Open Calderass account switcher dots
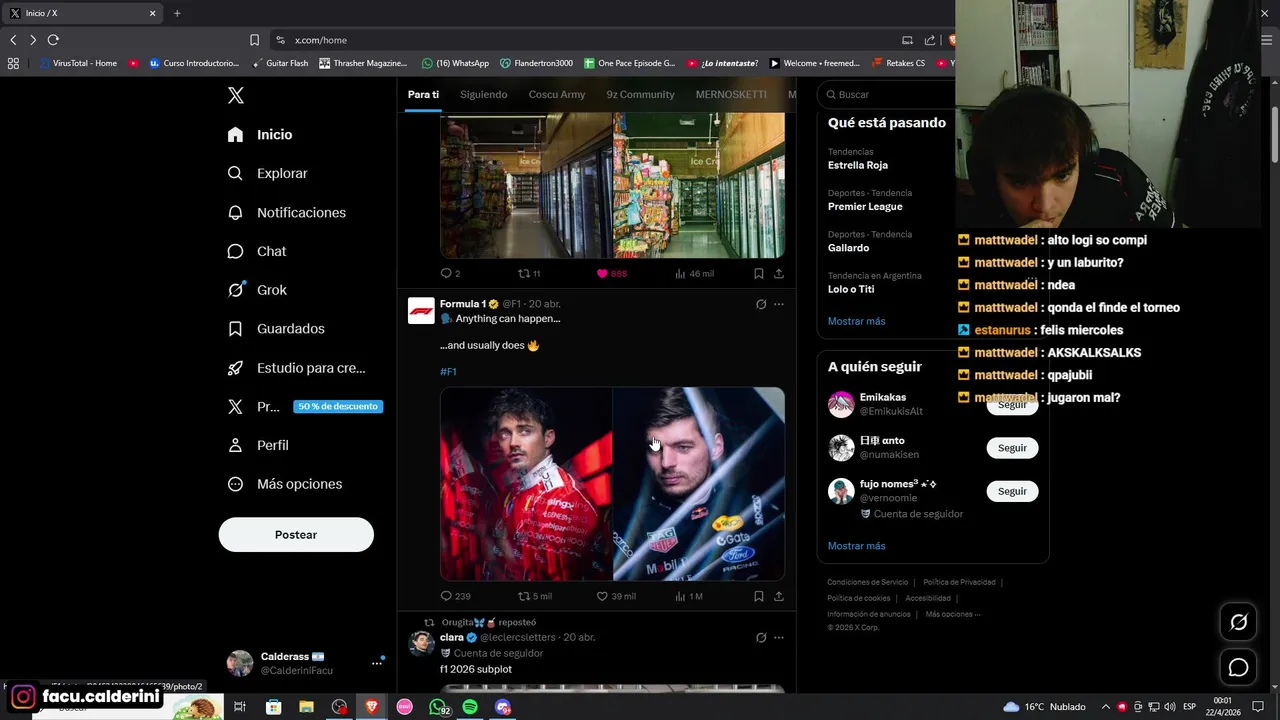 click(x=377, y=662)
